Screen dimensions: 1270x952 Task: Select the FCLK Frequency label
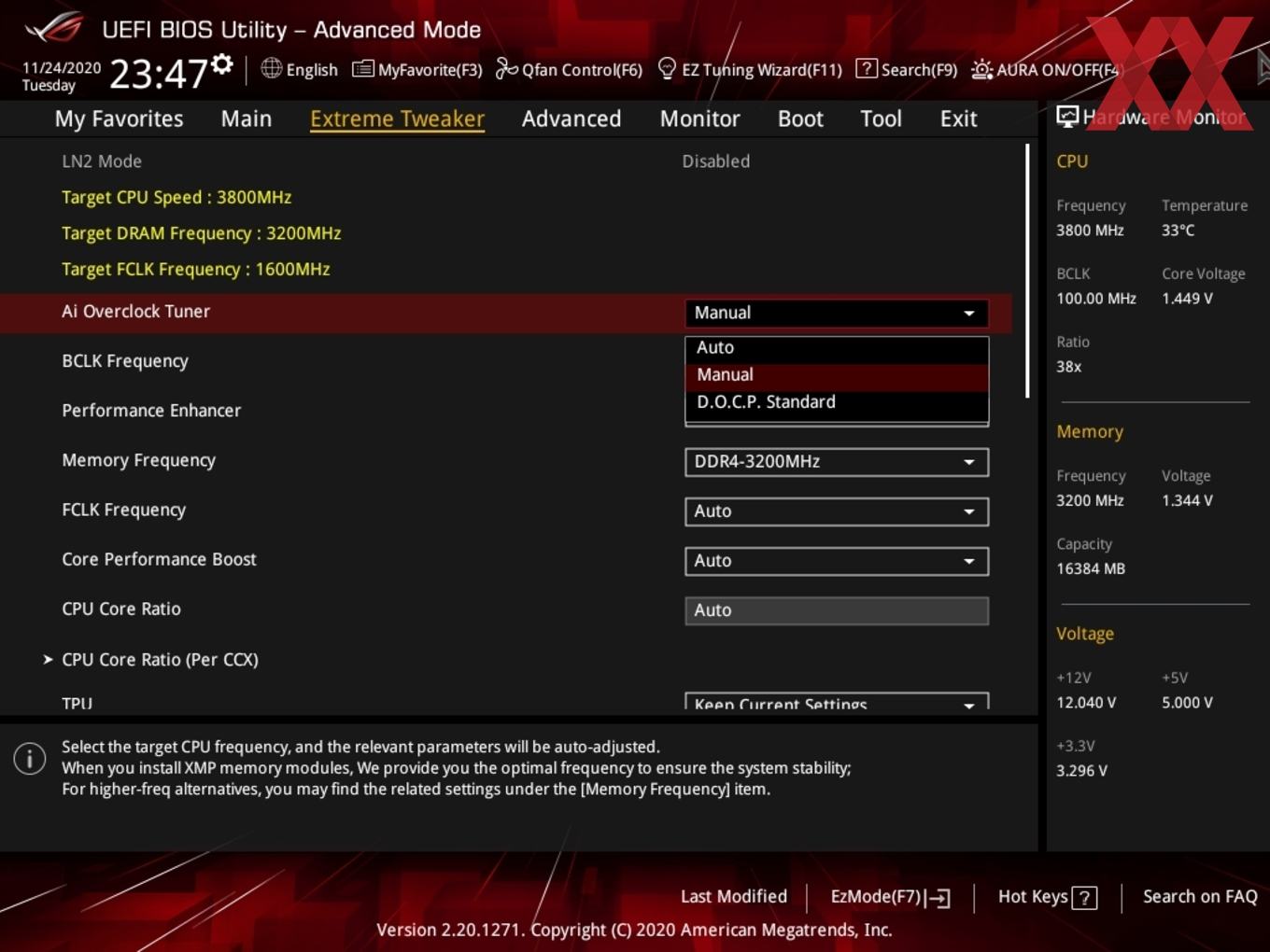click(x=123, y=510)
